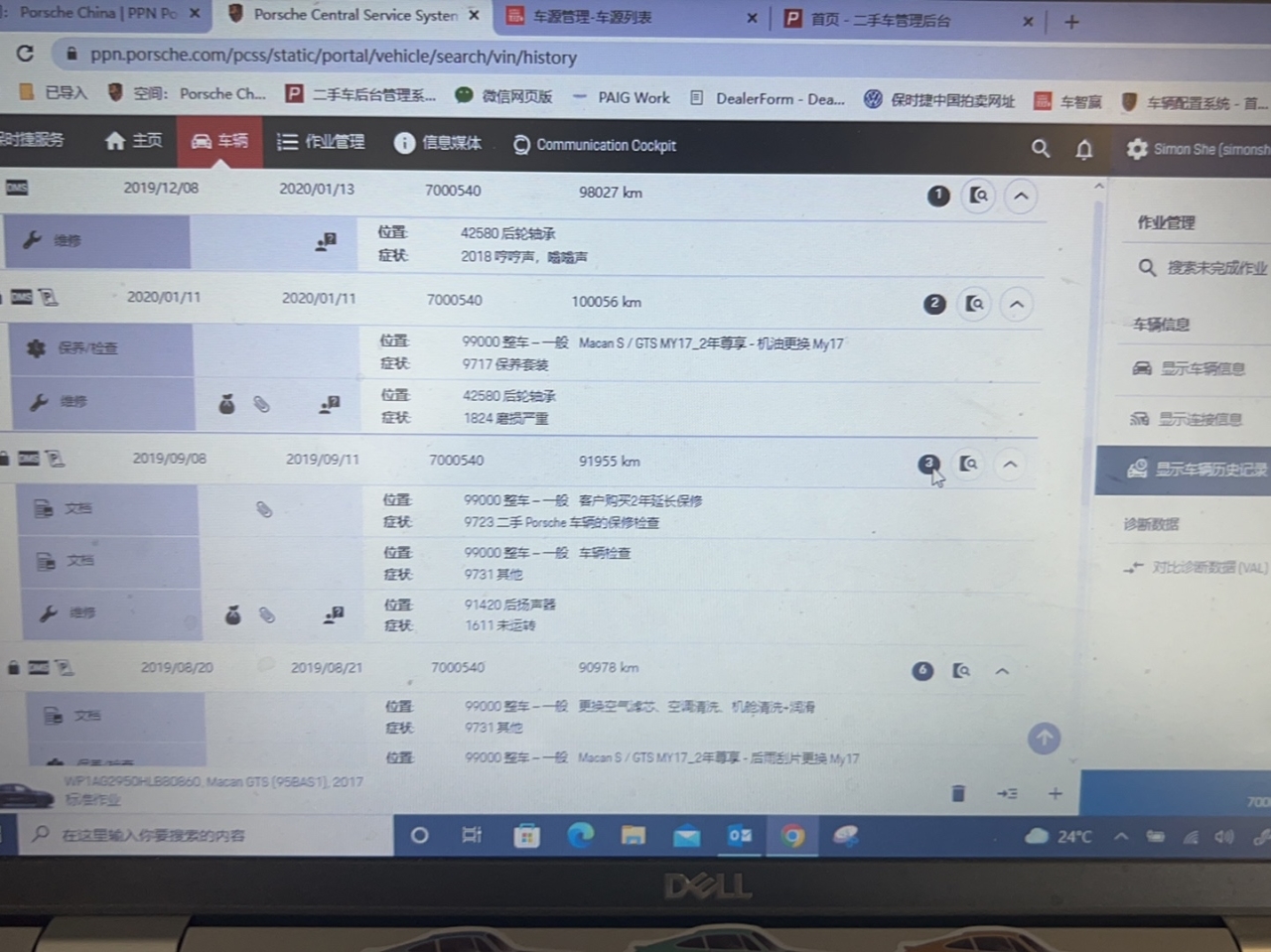1271x952 pixels.
Task: Open user settings gear for Simon She
Action: tap(1136, 149)
